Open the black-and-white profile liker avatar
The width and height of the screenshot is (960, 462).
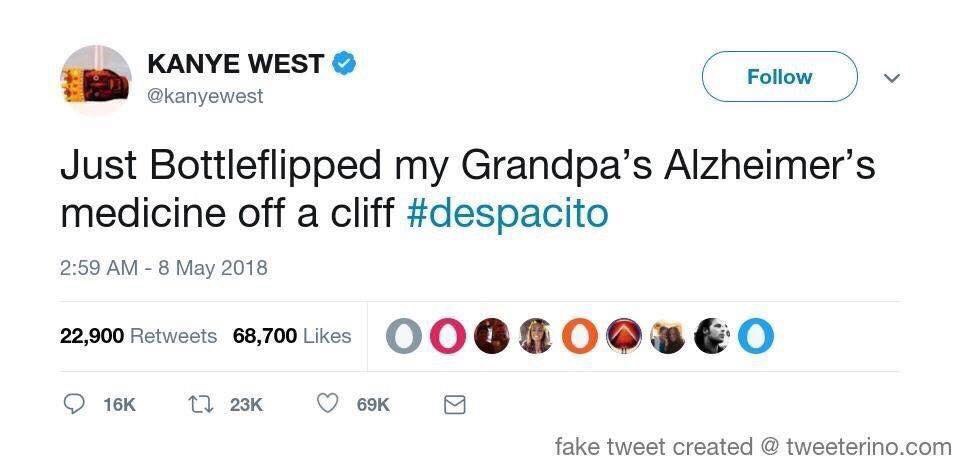[x=711, y=337]
